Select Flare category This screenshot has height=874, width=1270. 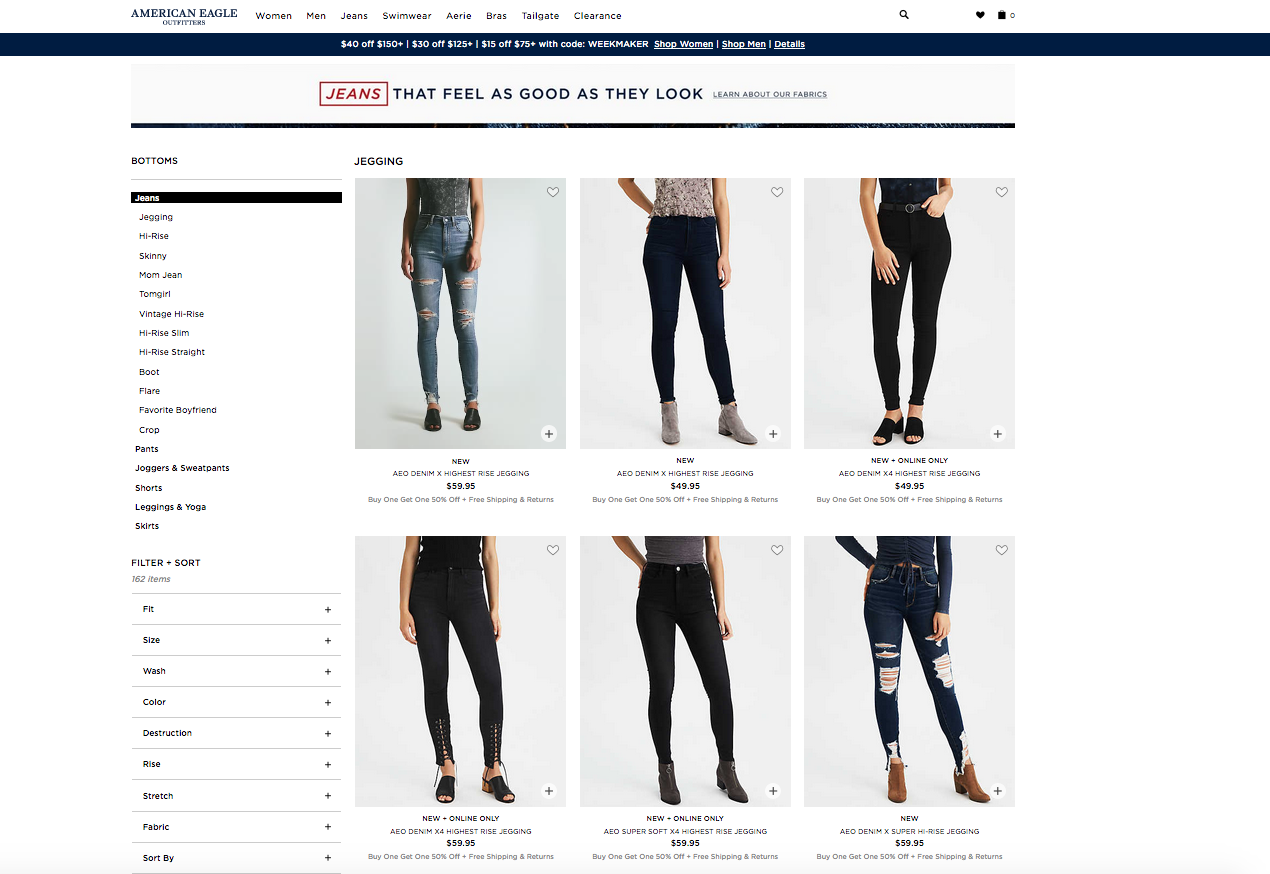point(149,391)
